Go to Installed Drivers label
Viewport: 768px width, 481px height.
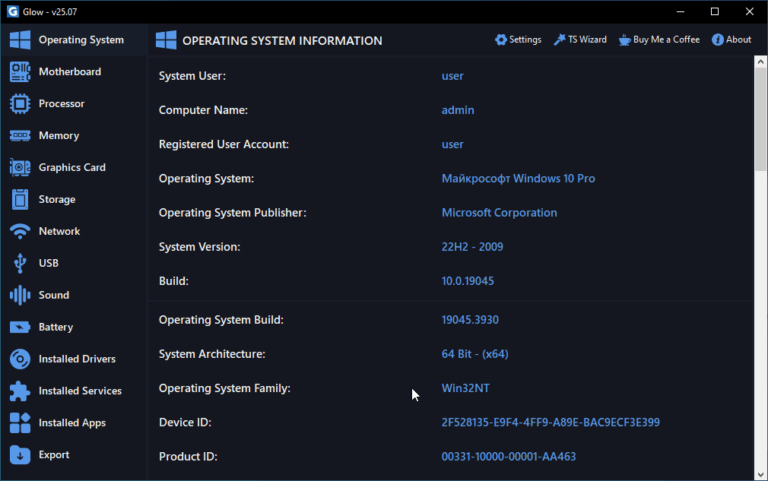pos(77,359)
